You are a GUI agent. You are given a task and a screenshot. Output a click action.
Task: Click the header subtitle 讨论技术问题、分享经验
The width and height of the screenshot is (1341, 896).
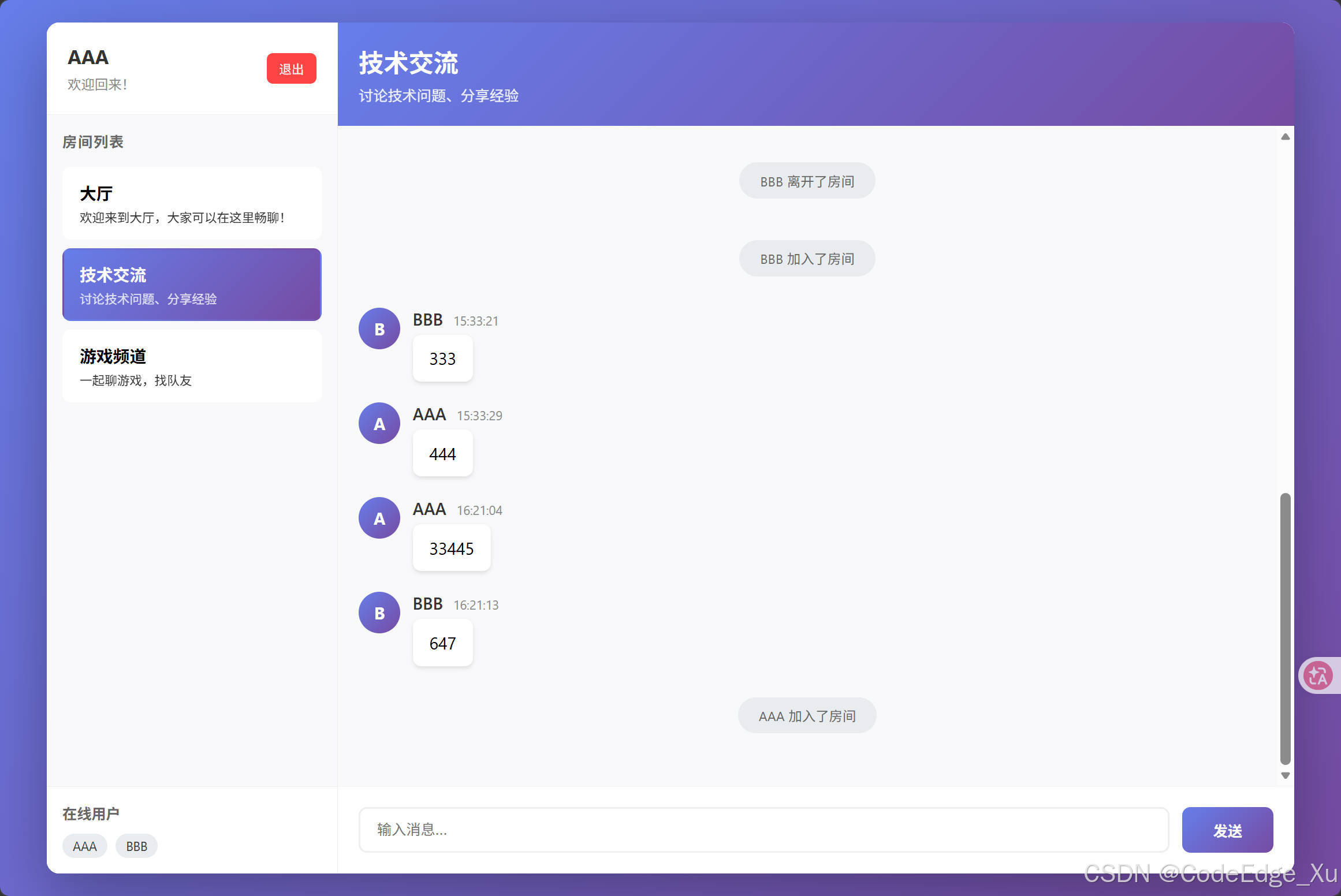click(x=438, y=95)
